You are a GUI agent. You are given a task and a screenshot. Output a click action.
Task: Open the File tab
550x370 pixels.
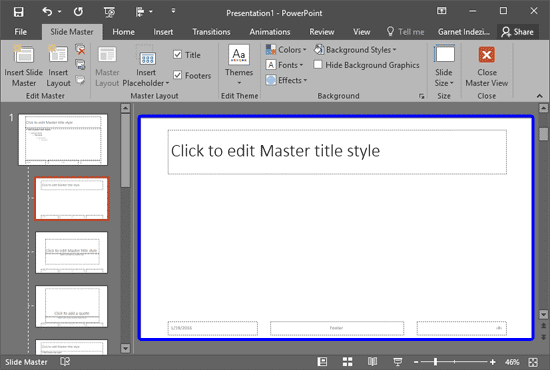[21, 32]
